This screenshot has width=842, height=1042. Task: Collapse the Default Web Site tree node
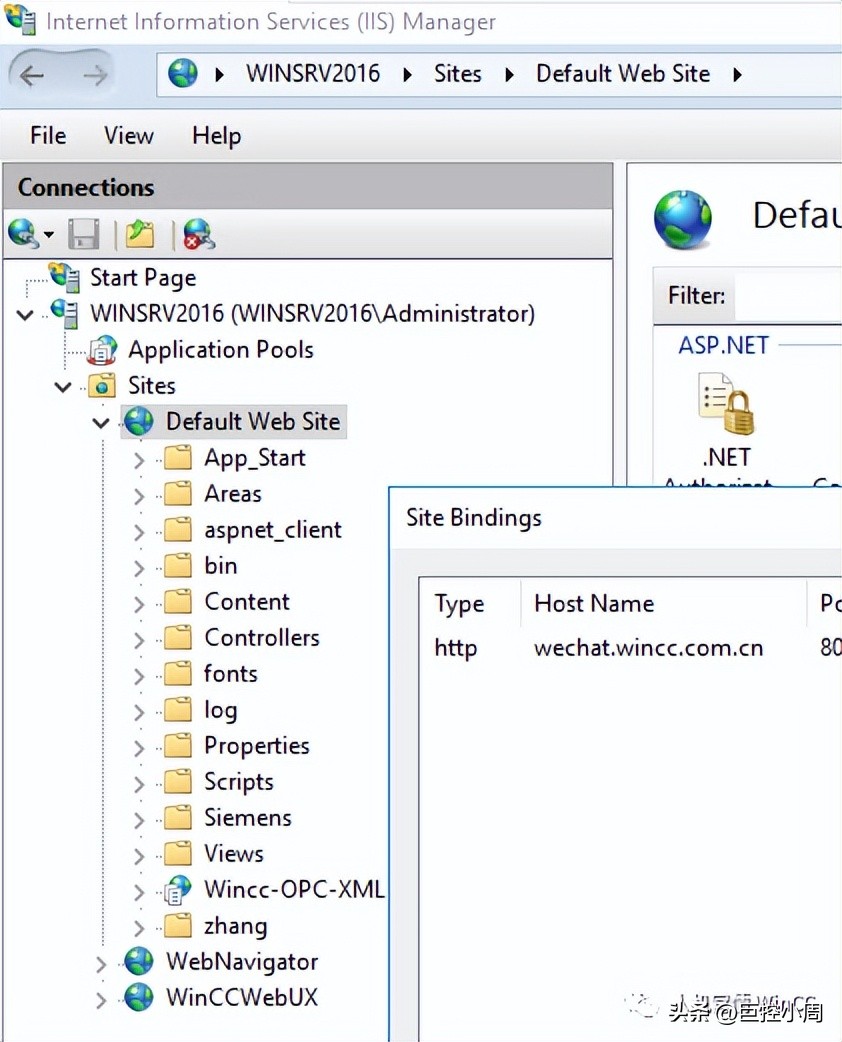[x=101, y=423]
